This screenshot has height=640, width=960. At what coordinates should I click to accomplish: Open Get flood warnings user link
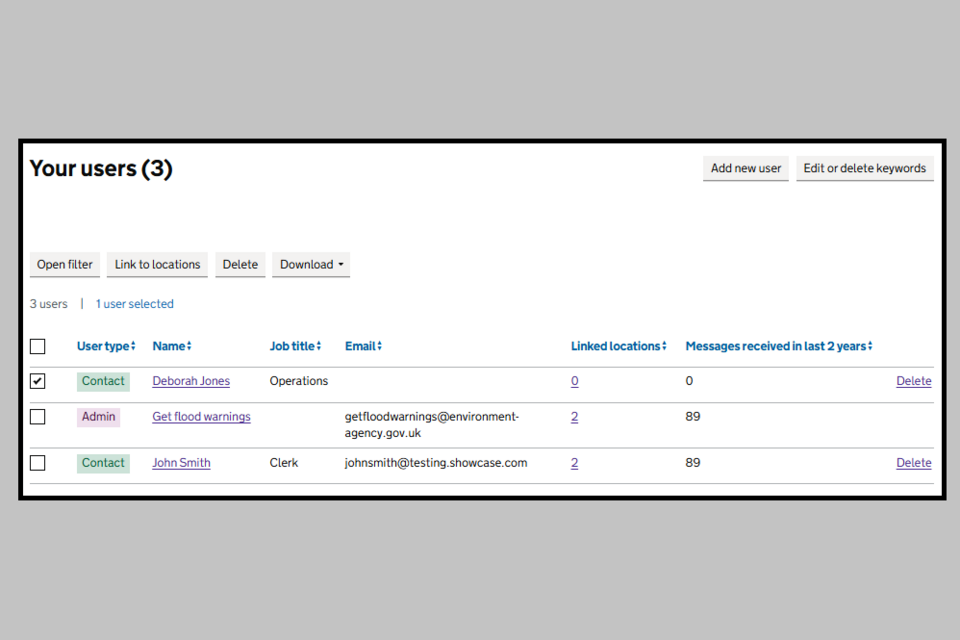click(201, 417)
